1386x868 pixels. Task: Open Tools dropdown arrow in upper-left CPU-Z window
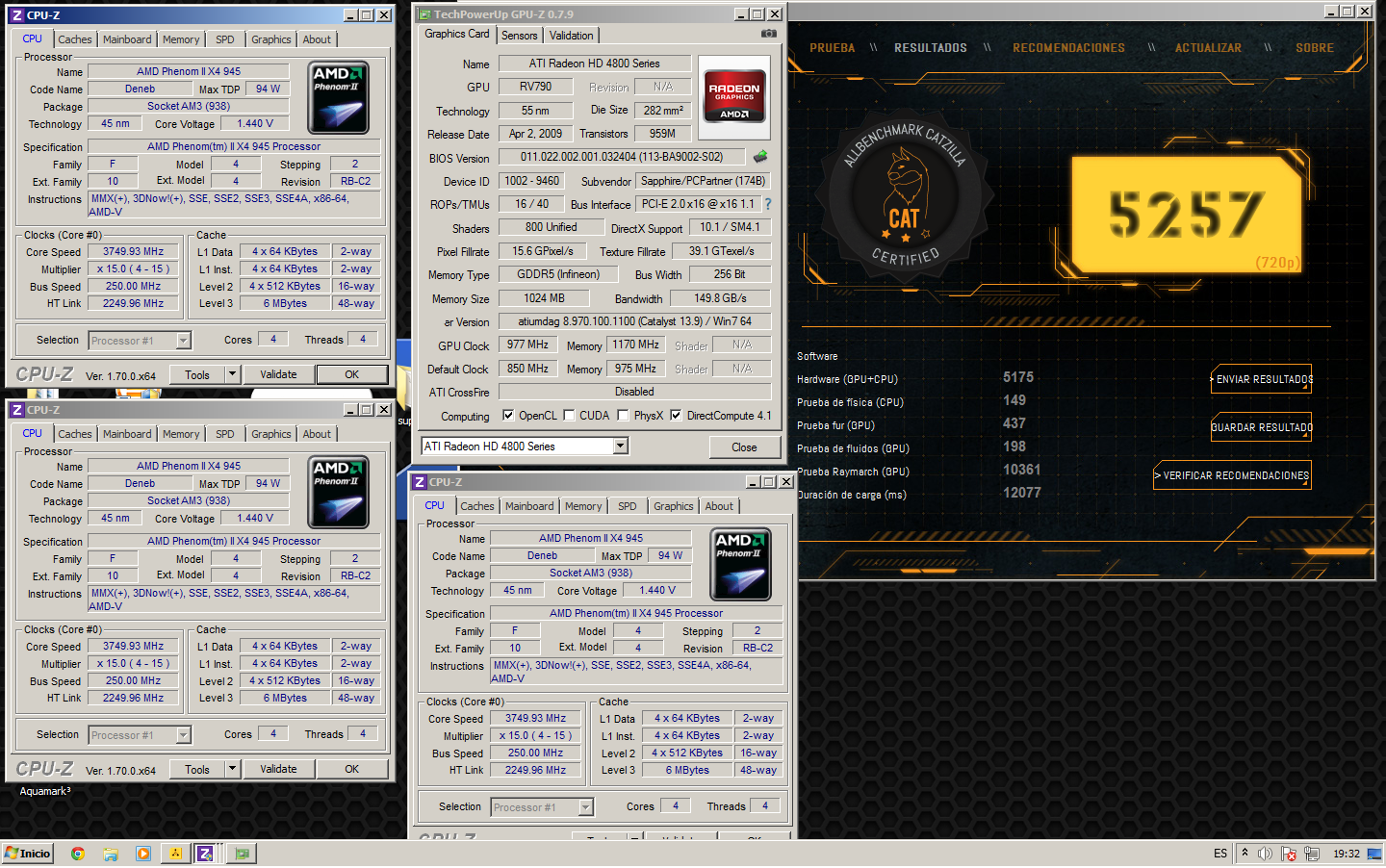(232, 374)
